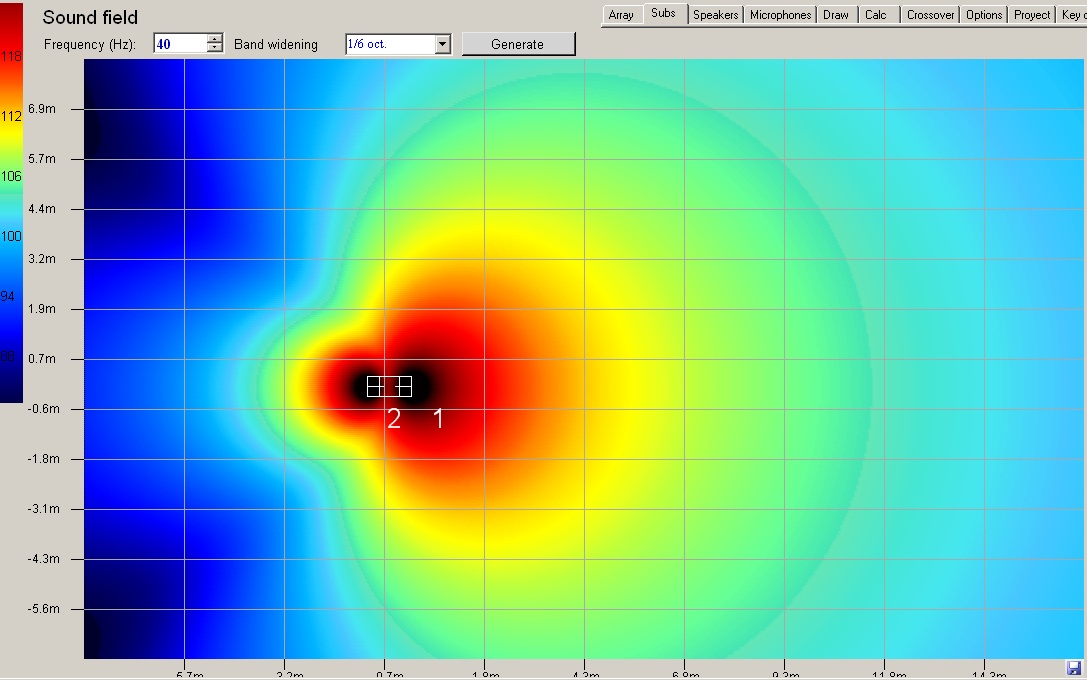Open the Microphones tab

780,15
